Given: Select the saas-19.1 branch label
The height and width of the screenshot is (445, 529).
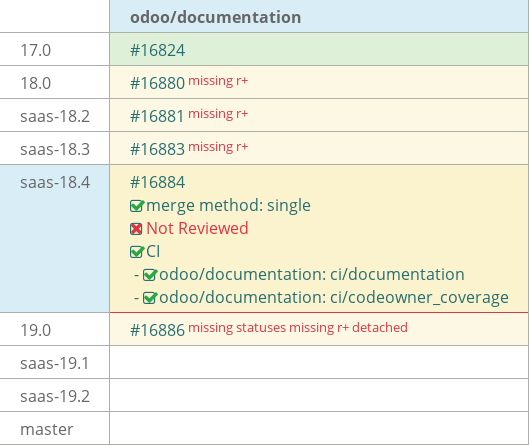Looking at the screenshot, I should click(x=55, y=363).
